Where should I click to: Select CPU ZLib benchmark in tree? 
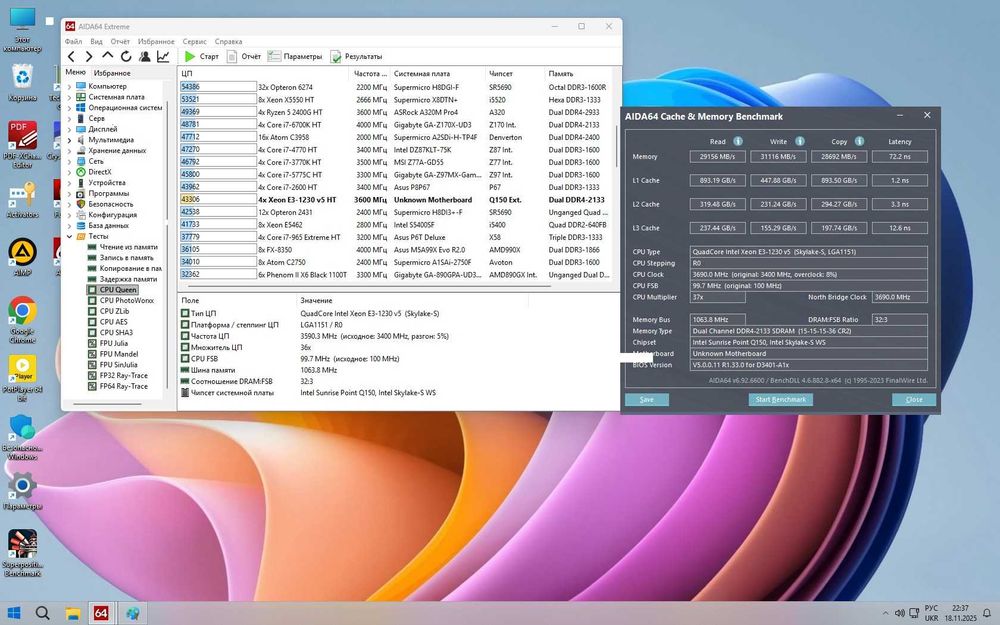108,311
